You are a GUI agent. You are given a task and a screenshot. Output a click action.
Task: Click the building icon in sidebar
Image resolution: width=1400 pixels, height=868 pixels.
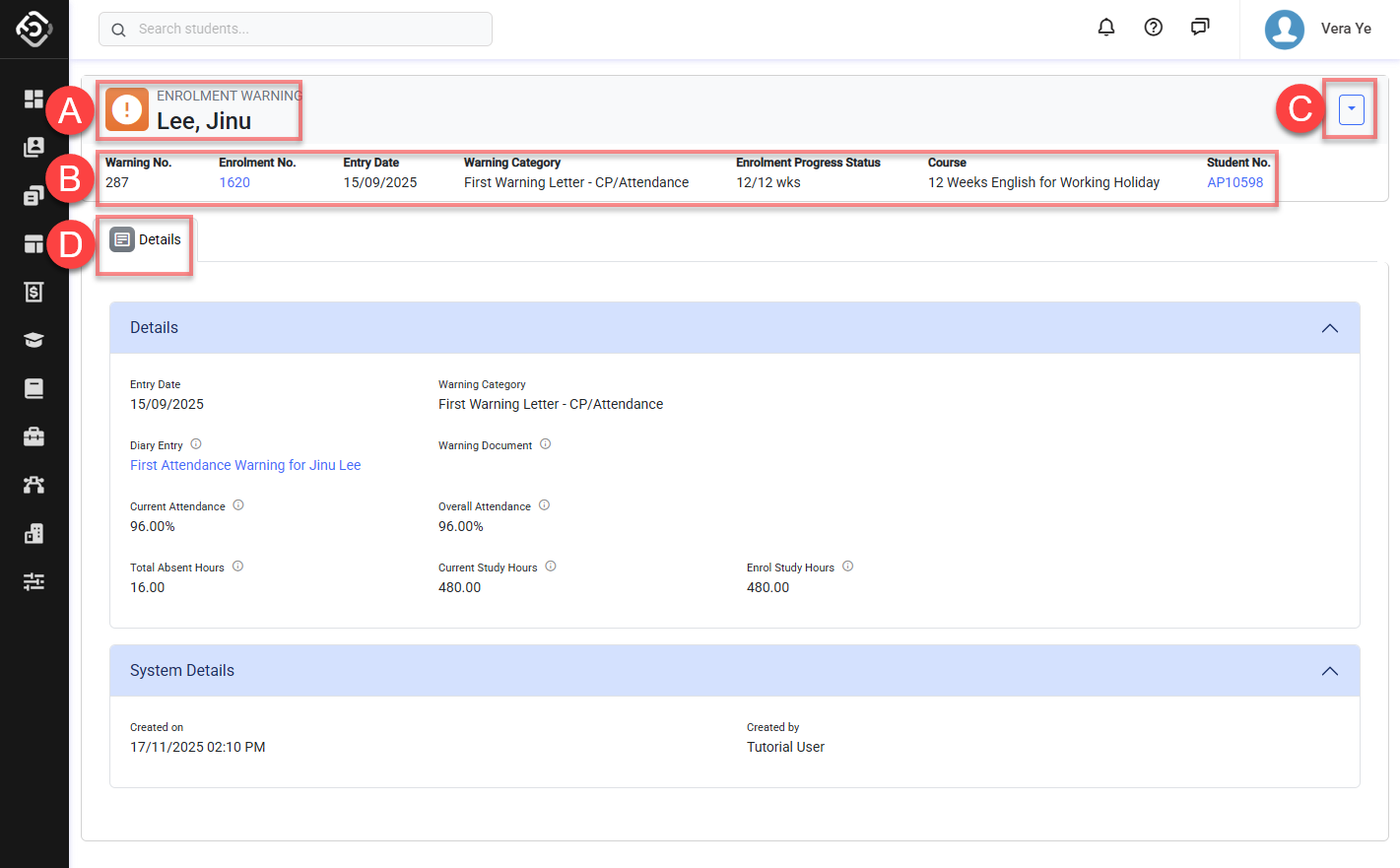33,533
